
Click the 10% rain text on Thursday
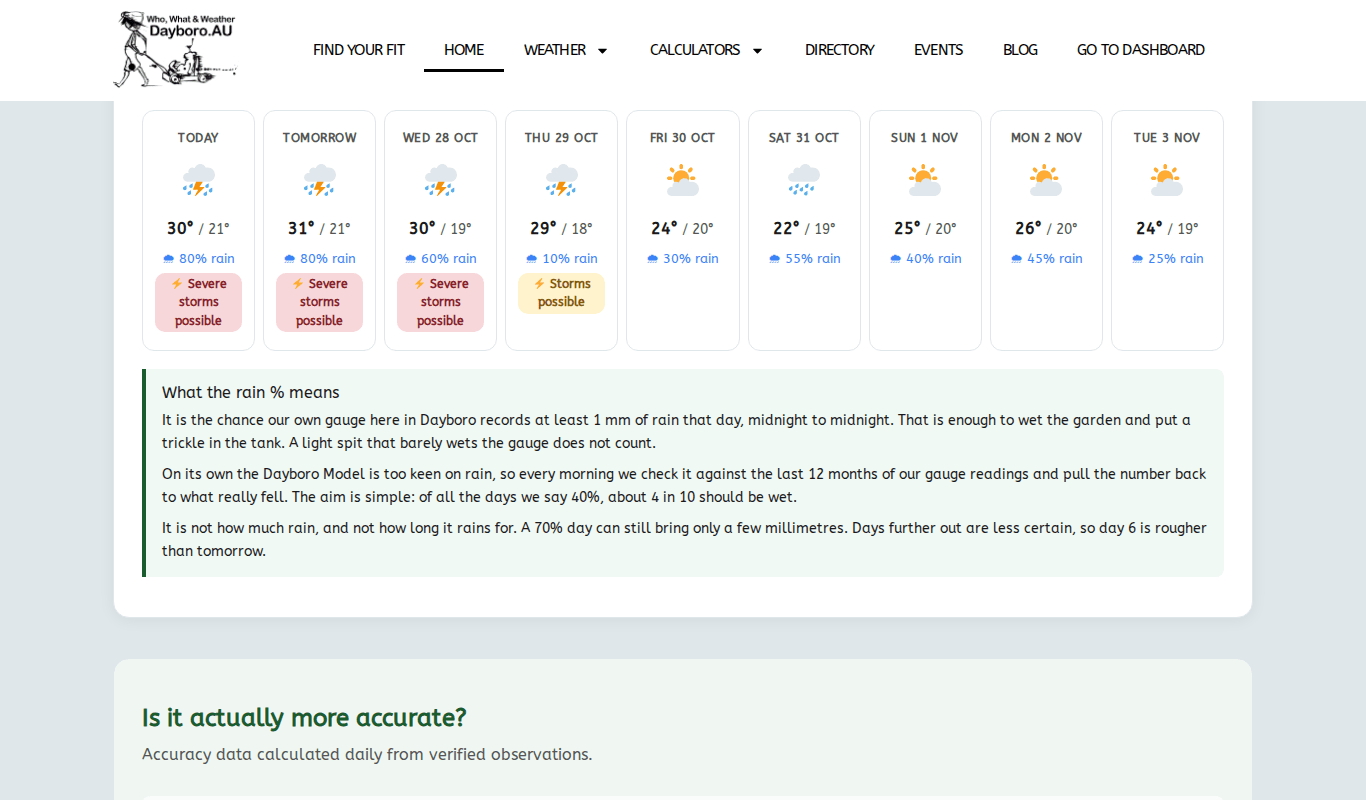561,259
